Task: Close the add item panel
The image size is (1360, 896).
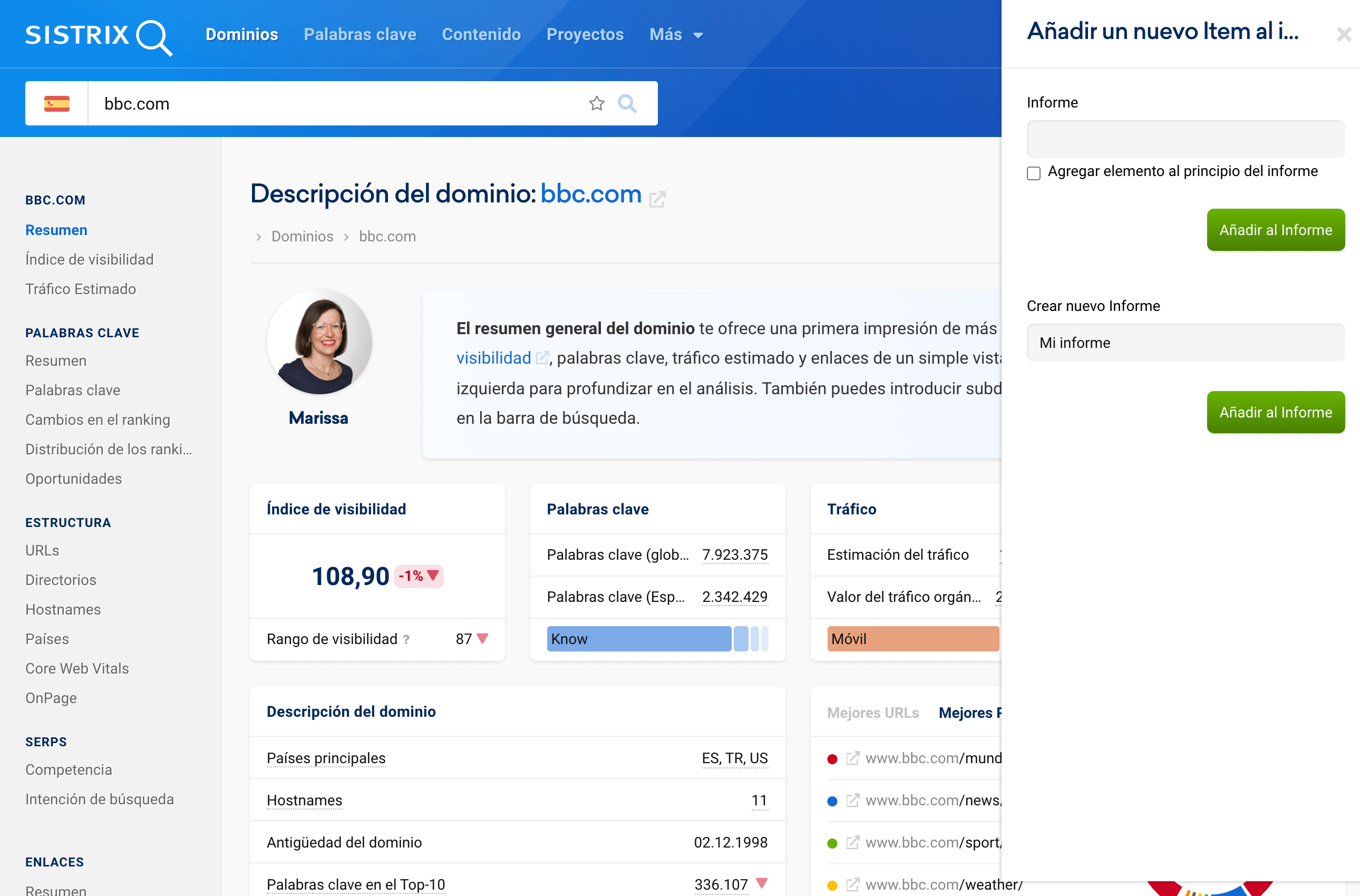Action: (x=1344, y=35)
